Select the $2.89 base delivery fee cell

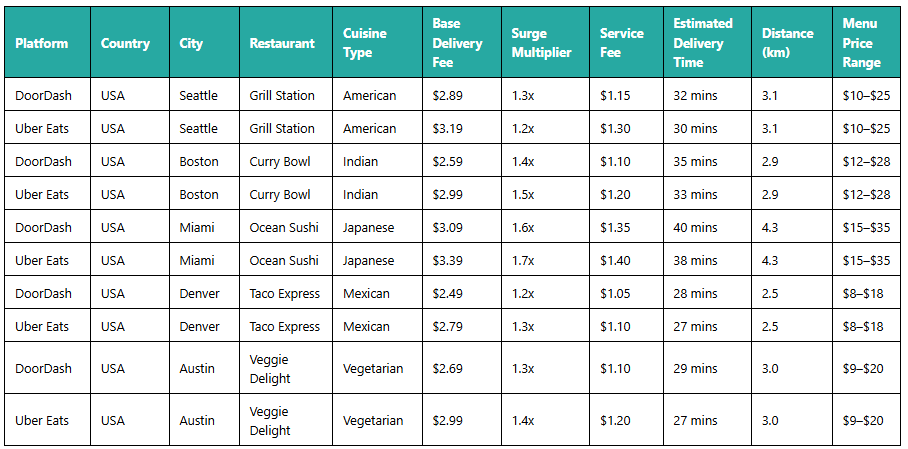[448, 95]
